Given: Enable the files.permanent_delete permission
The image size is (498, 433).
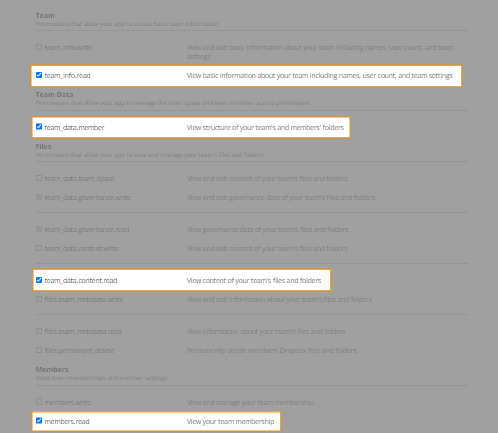Looking at the screenshot, I should click(x=39, y=350).
